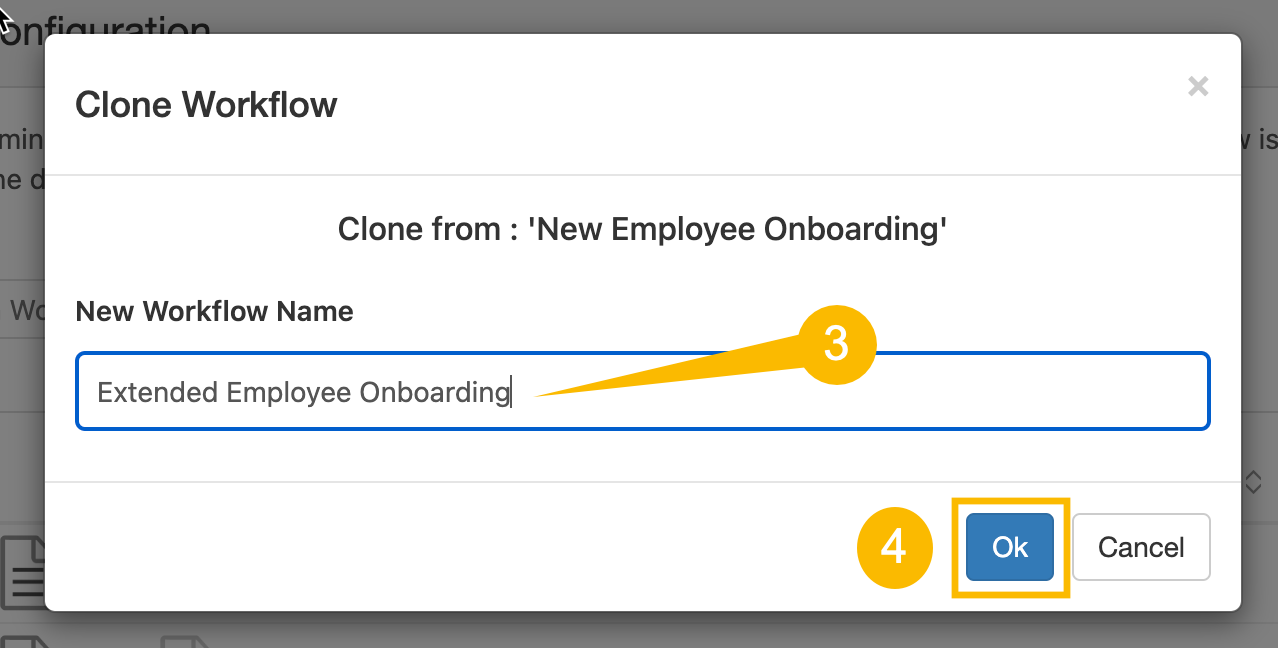Click the New Workflow Name label

pos(214,311)
